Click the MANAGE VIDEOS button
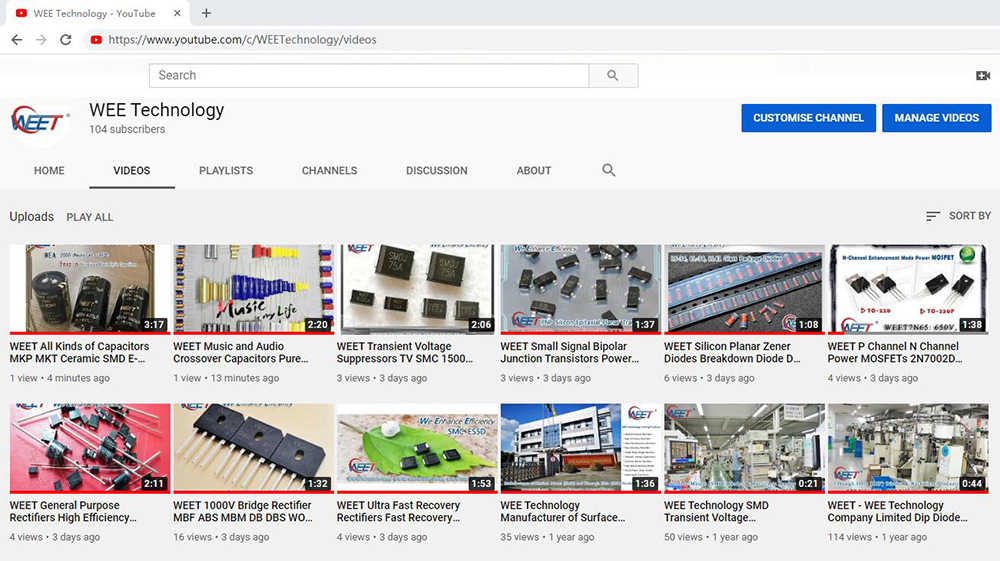 pyautogui.click(x=936, y=118)
